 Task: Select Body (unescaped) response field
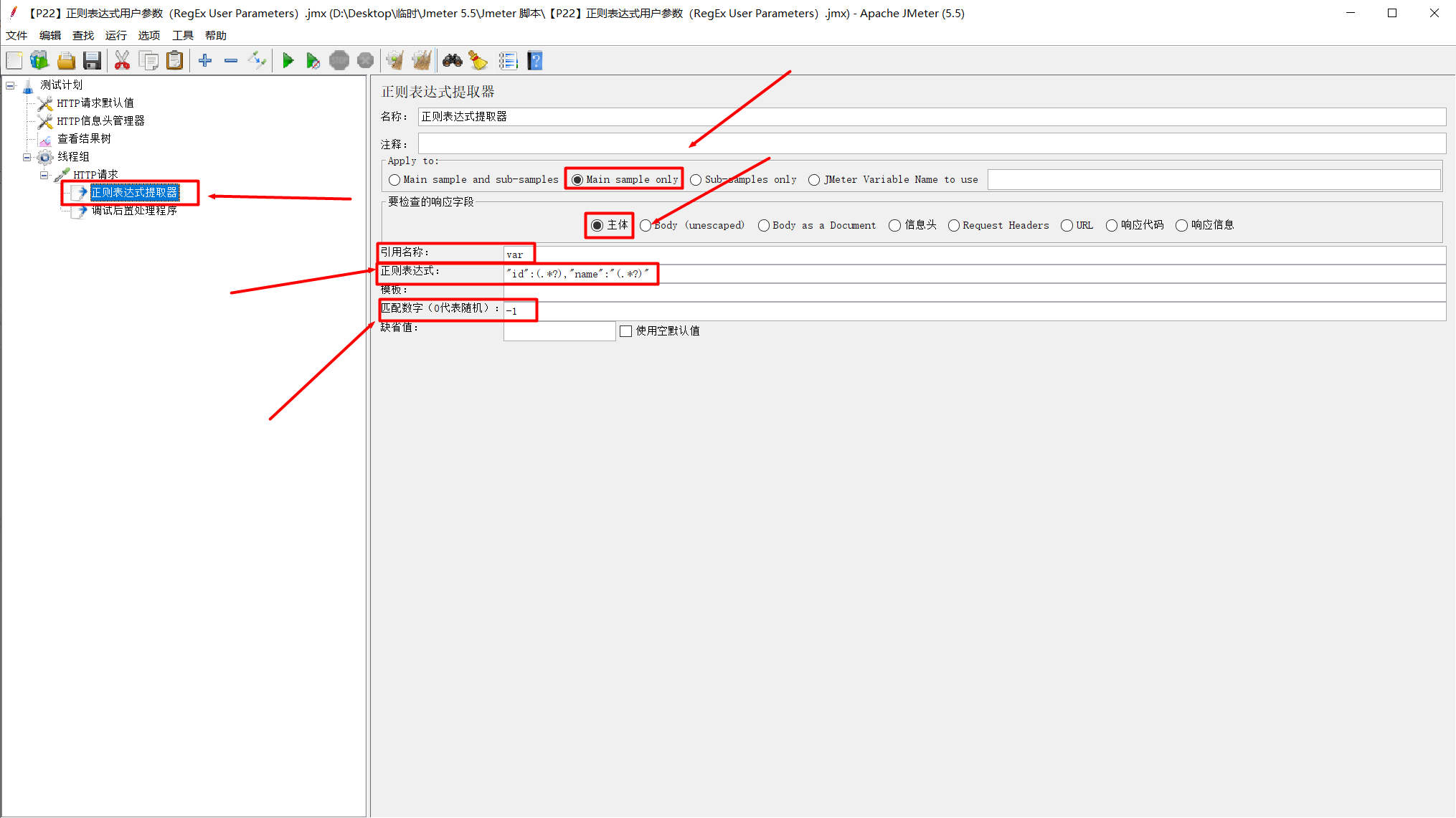click(646, 225)
